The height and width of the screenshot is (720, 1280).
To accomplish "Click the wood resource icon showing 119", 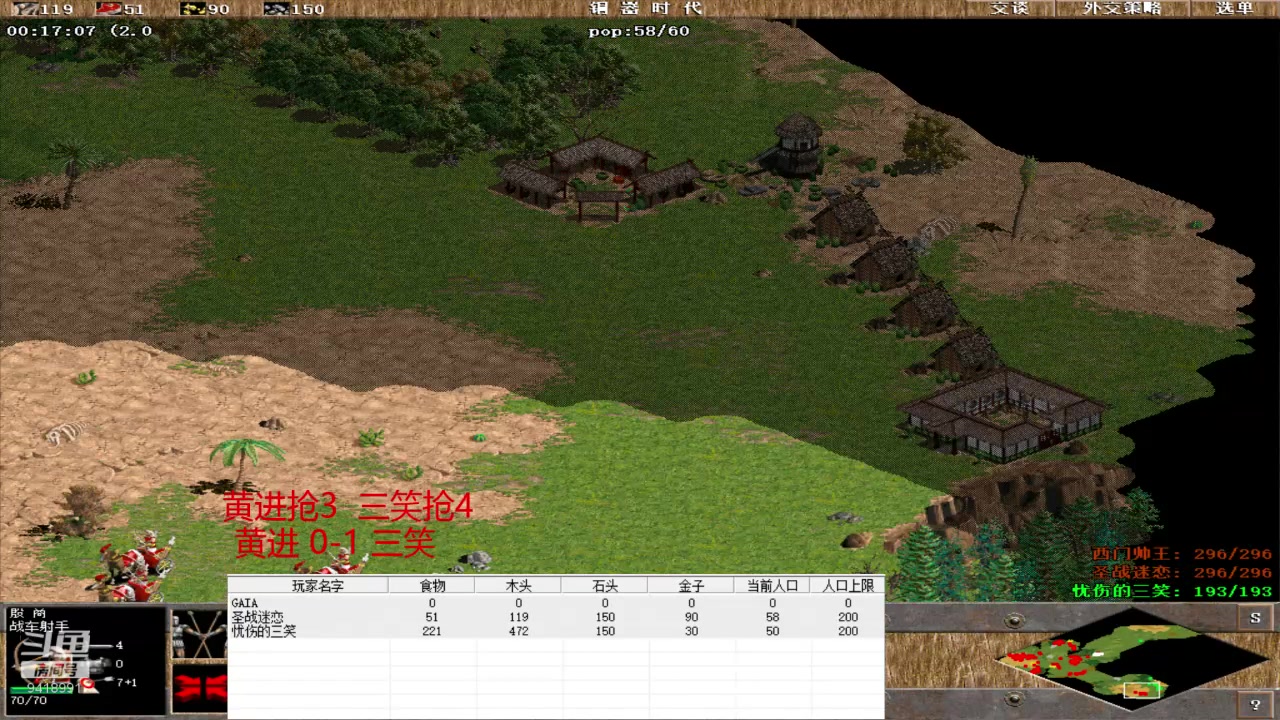I will [24, 9].
